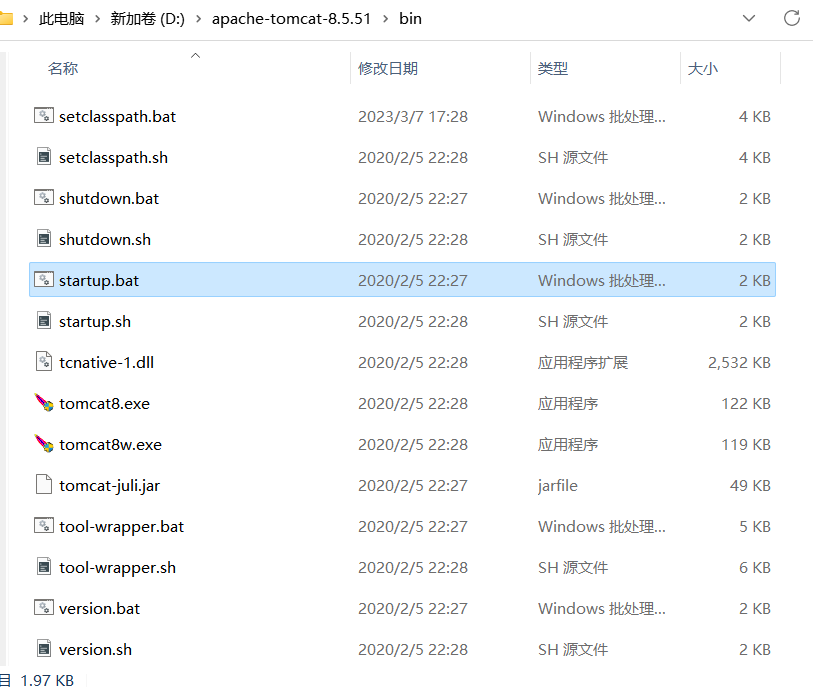
Task: Sort files by 大小 column header
Action: (x=703, y=68)
